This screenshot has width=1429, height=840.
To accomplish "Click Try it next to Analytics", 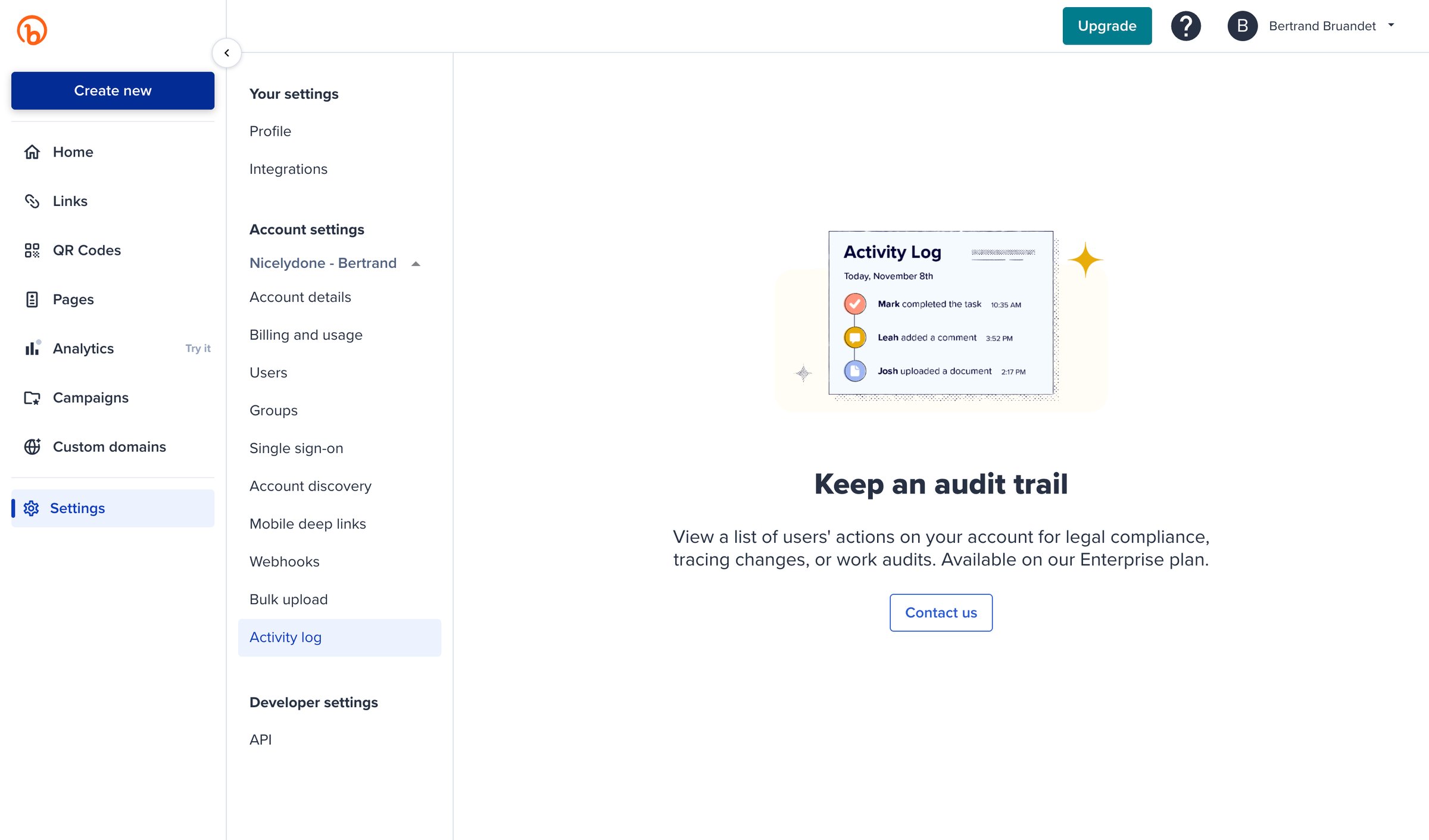I will tap(198, 348).
